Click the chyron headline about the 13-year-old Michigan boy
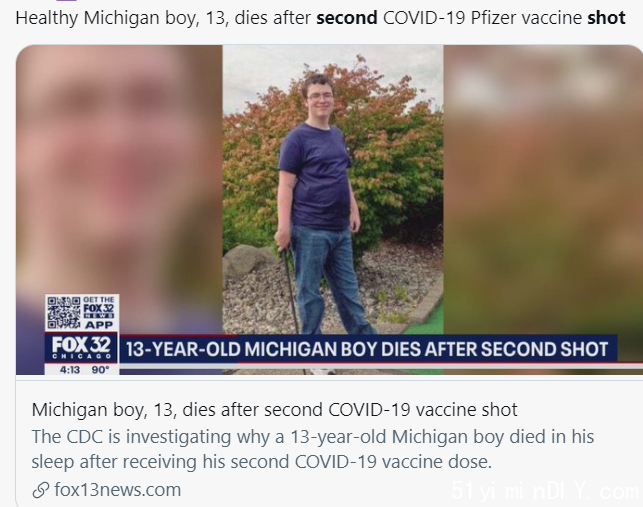The height and width of the screenshot is (507, 643). (x=367, y=349)
